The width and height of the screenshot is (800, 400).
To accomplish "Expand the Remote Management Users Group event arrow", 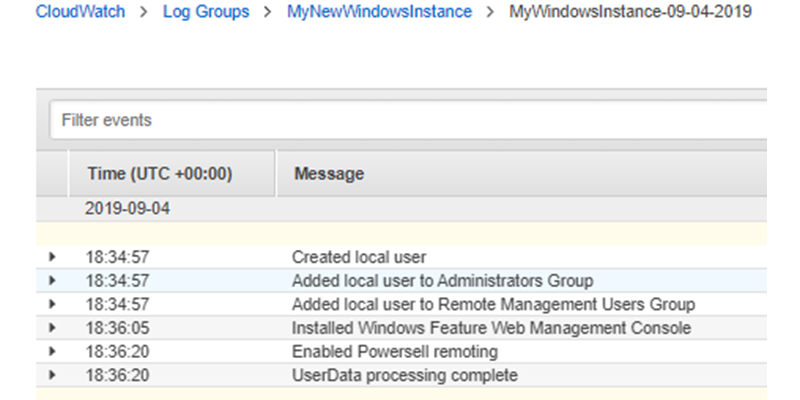I will tap(52, 304).
